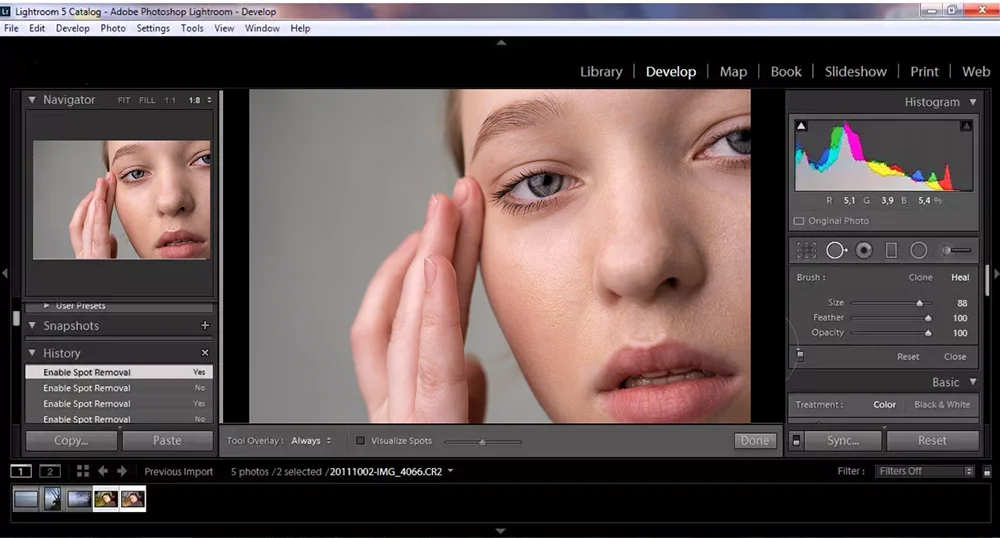1000x538 pixels.
Task: Toggle highlight clipping indicator in histogram
Action: 966,126
